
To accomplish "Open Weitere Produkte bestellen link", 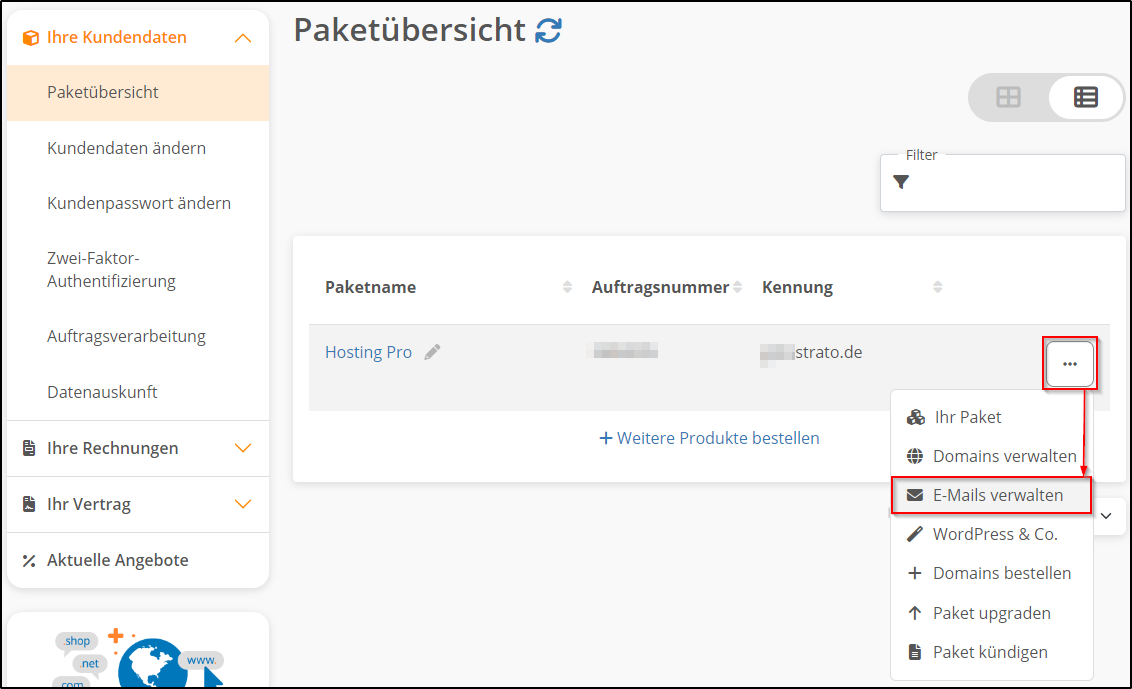I will [709, 438].
